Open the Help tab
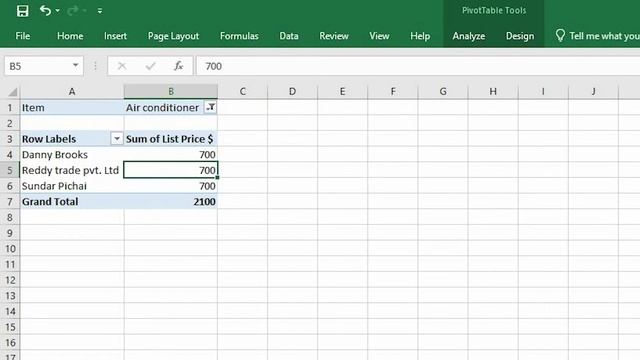Screen dimensions: 640x360 point(420,36)
